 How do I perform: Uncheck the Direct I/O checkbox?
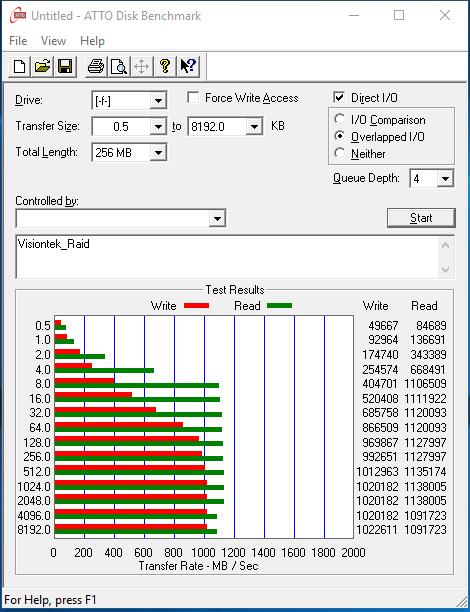[x=340, y=98]
